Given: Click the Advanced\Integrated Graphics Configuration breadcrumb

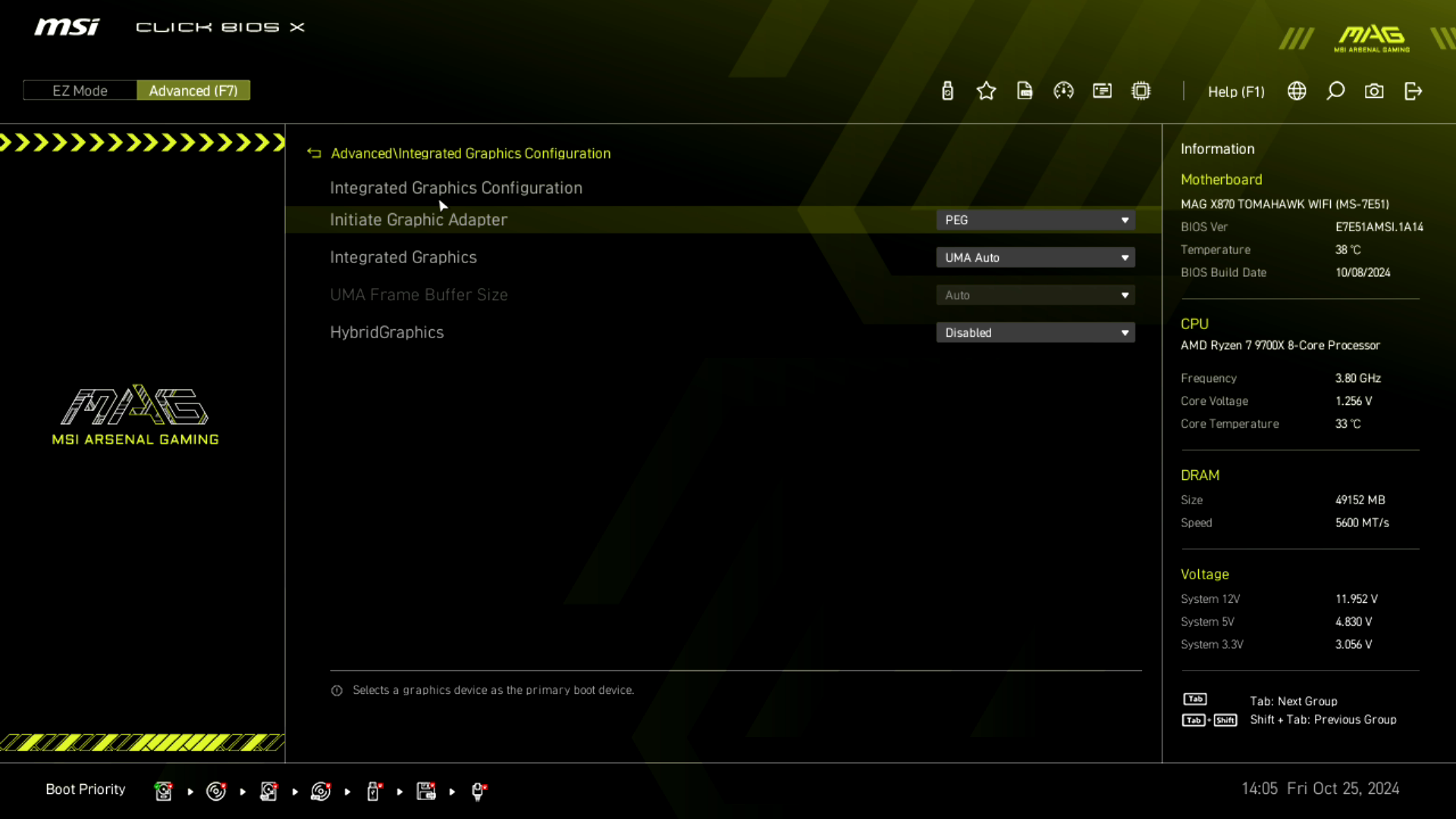Looking at the screenshot, I should (470, 153).
